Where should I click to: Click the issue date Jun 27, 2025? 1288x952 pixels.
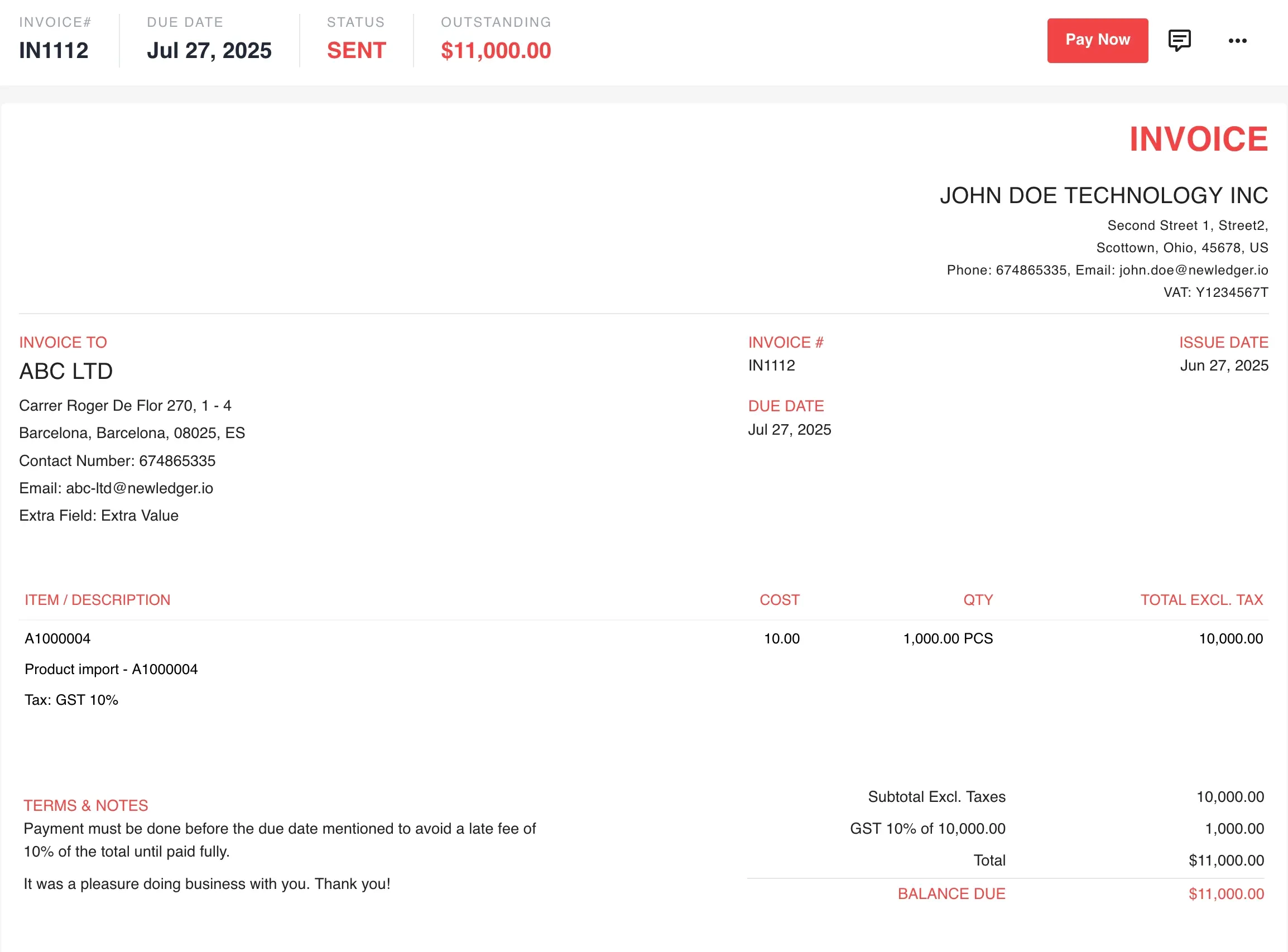point(1223,365)
